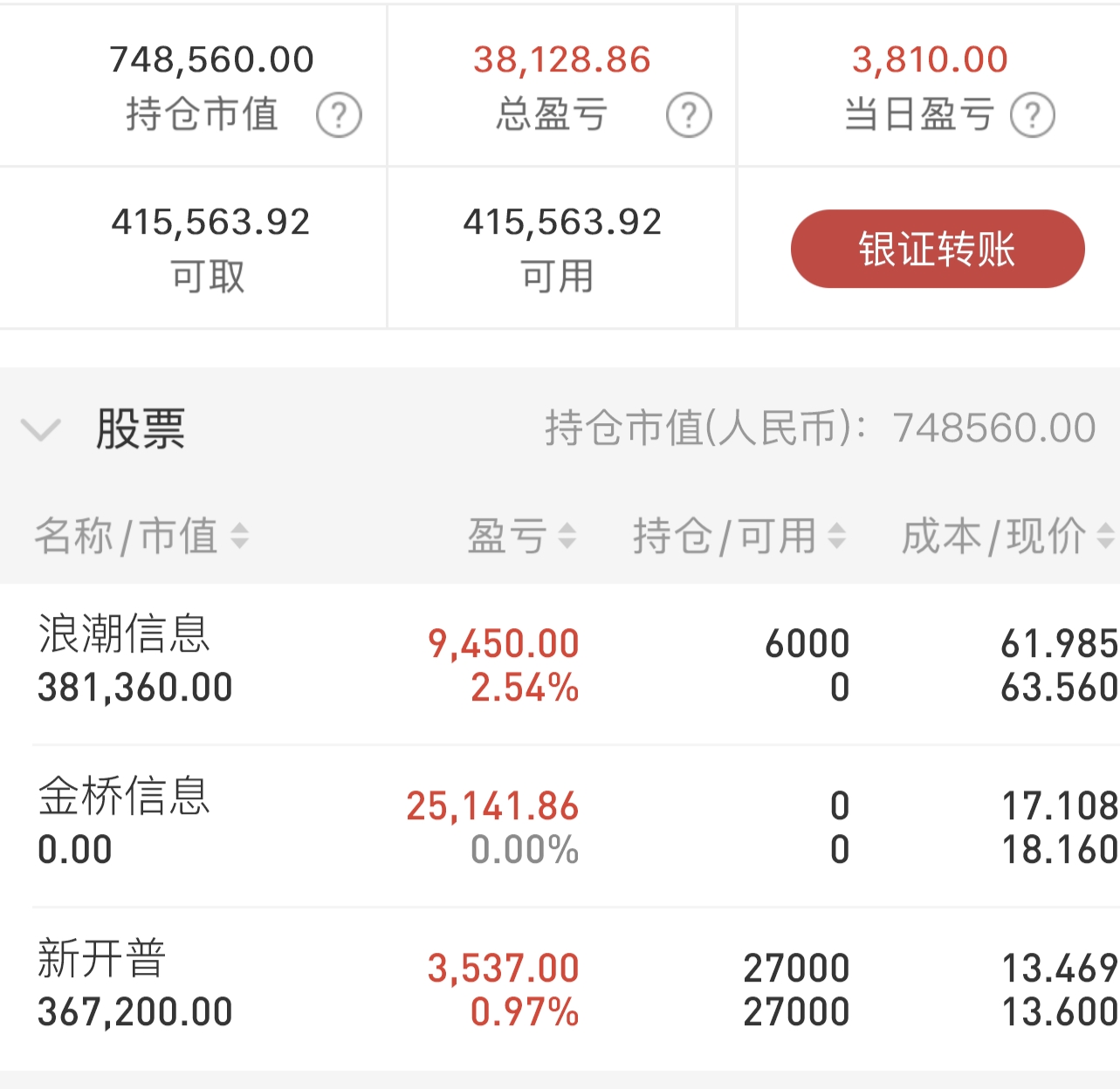Tap 金桥信息 profit 25,141.86
The image size is (1120, 1089).
coord(492,806)
